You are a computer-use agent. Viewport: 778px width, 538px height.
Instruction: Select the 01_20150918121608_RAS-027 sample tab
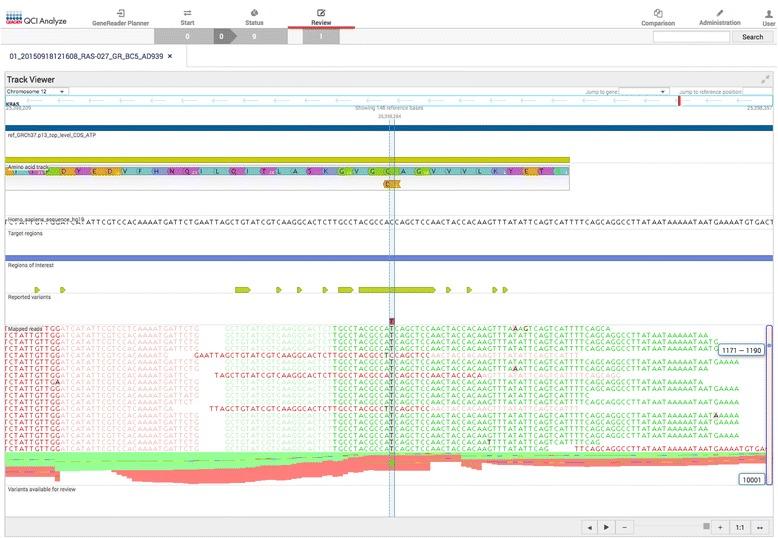[x=86, y=56]
